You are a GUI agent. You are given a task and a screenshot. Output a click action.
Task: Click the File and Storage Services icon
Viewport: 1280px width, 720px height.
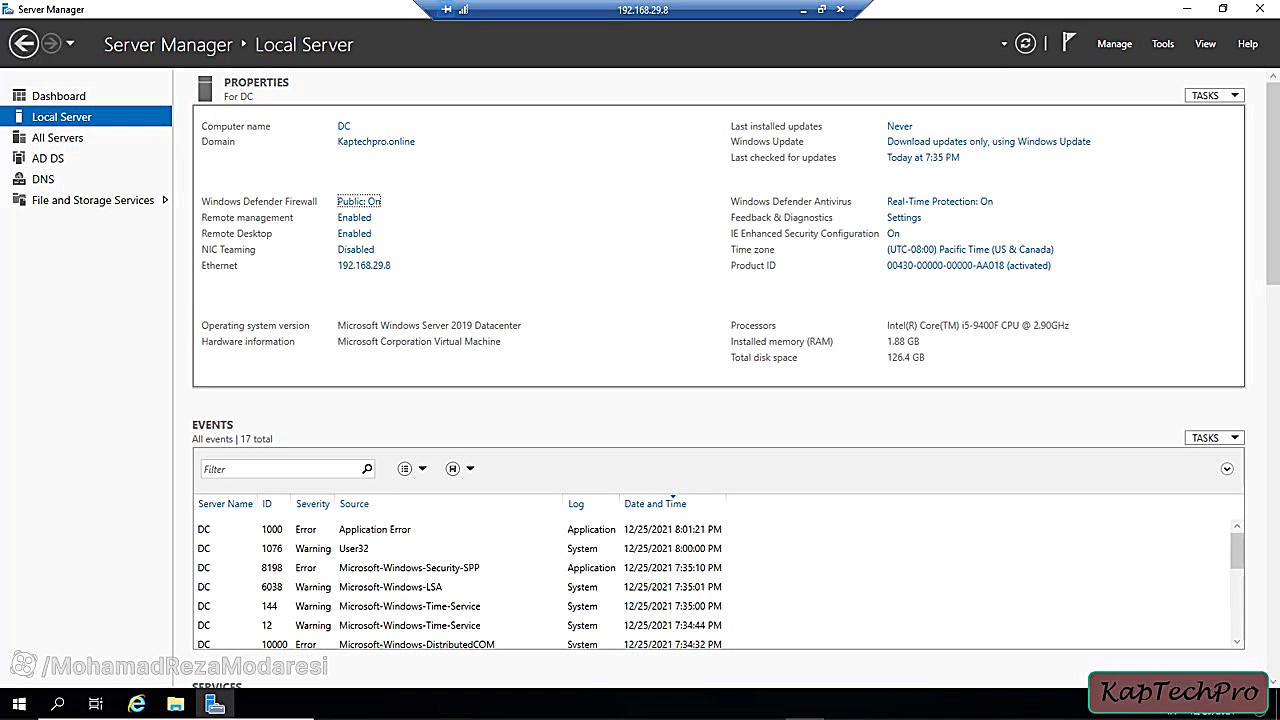19,200
